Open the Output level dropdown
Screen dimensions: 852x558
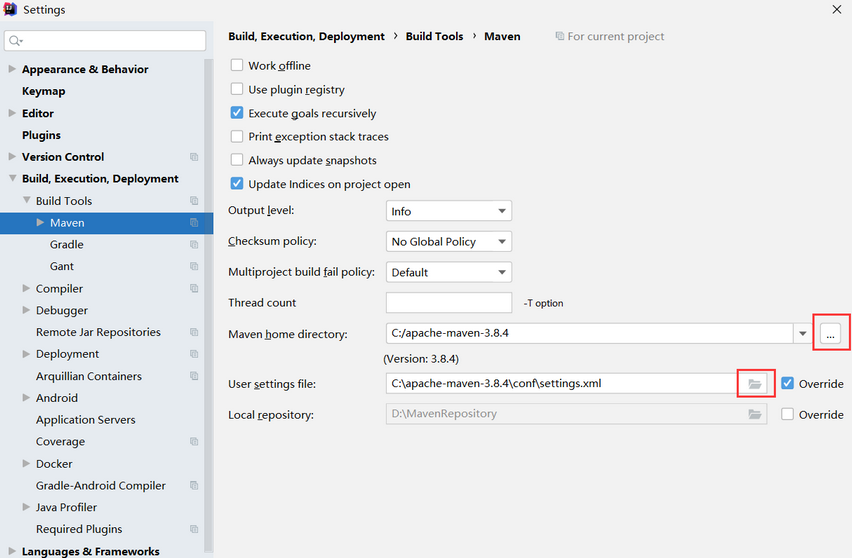[449, 211]
